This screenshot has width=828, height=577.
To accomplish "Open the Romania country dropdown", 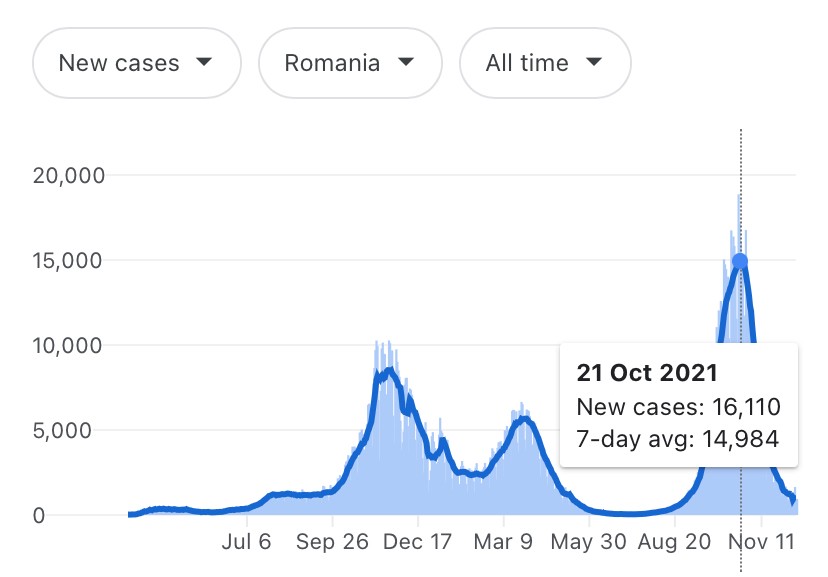I will click(x=350, y=63).
